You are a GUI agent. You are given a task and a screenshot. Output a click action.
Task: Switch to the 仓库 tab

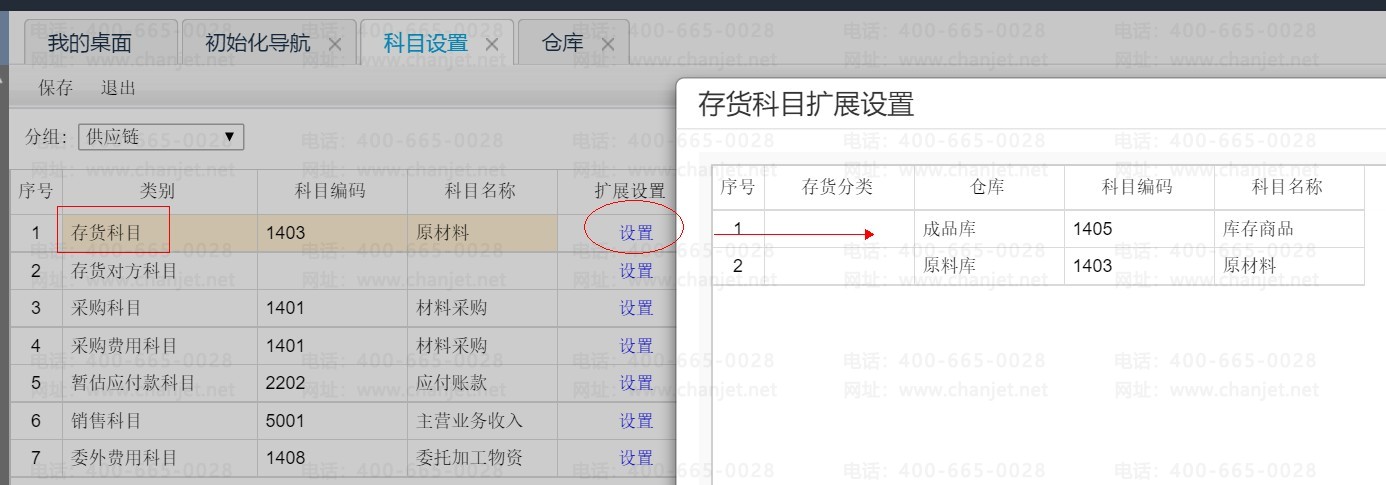coord(562,43)
